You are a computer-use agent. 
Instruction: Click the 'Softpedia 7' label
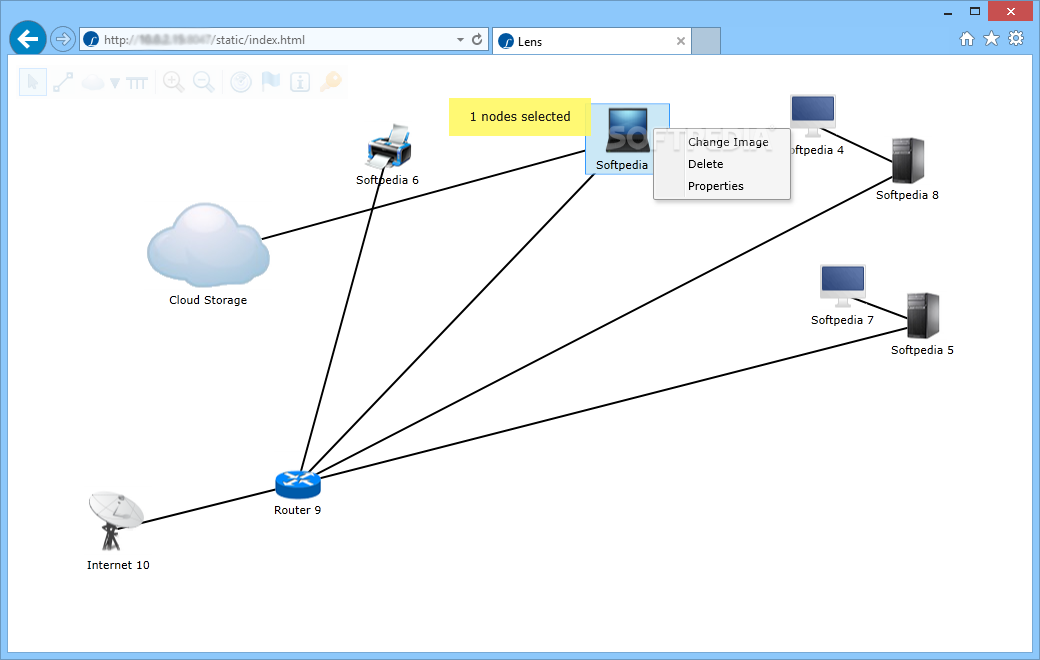(x=842, y=320)
